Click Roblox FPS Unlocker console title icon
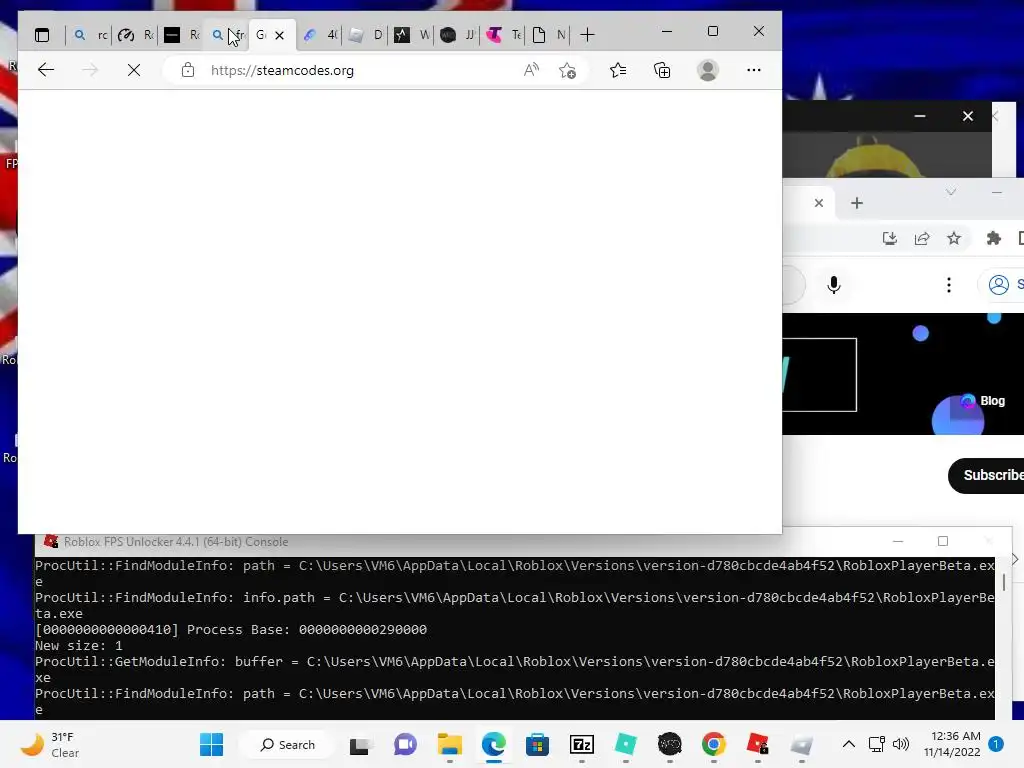 click(50, 541)
